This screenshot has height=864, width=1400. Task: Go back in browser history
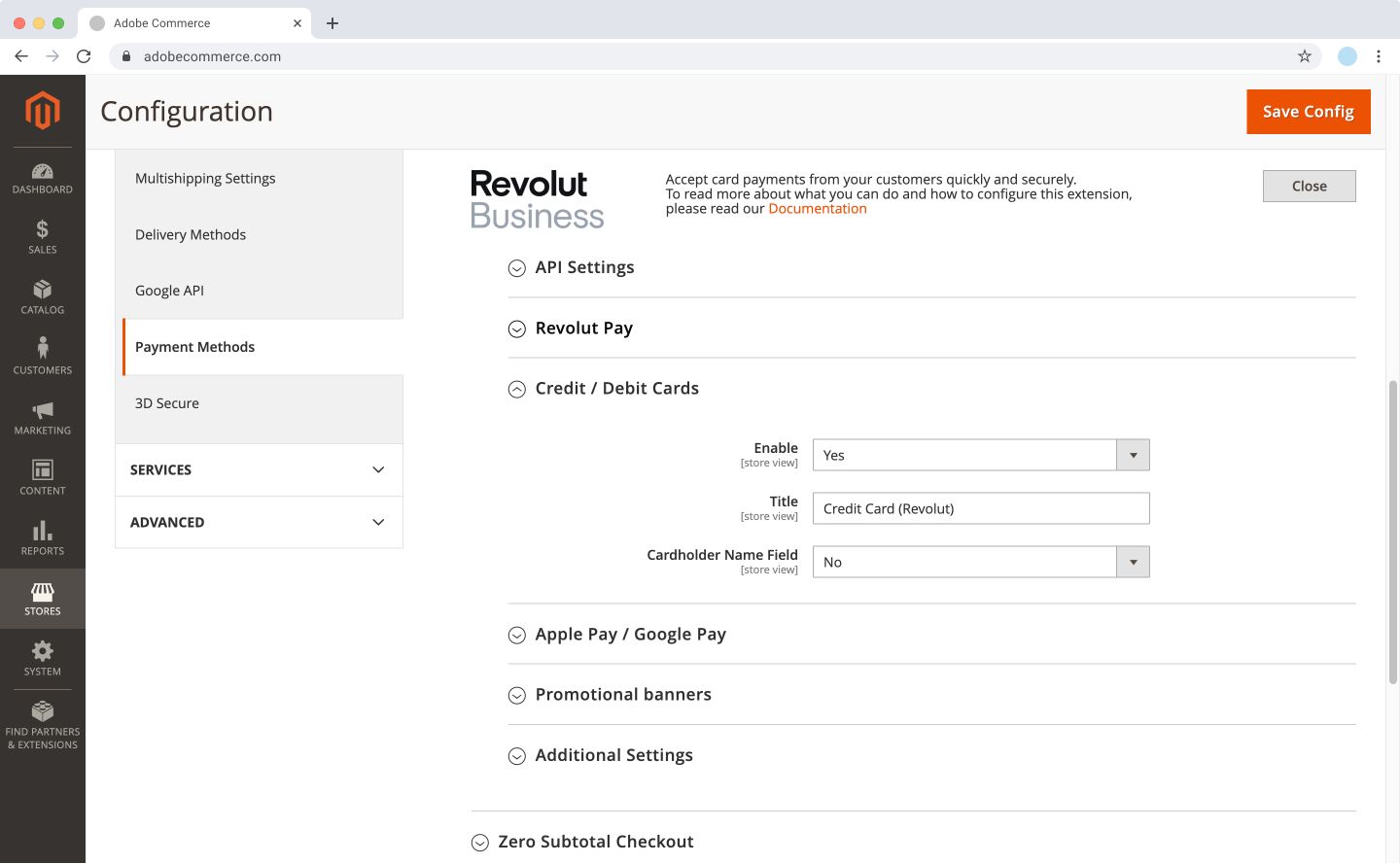coord(21,56)
